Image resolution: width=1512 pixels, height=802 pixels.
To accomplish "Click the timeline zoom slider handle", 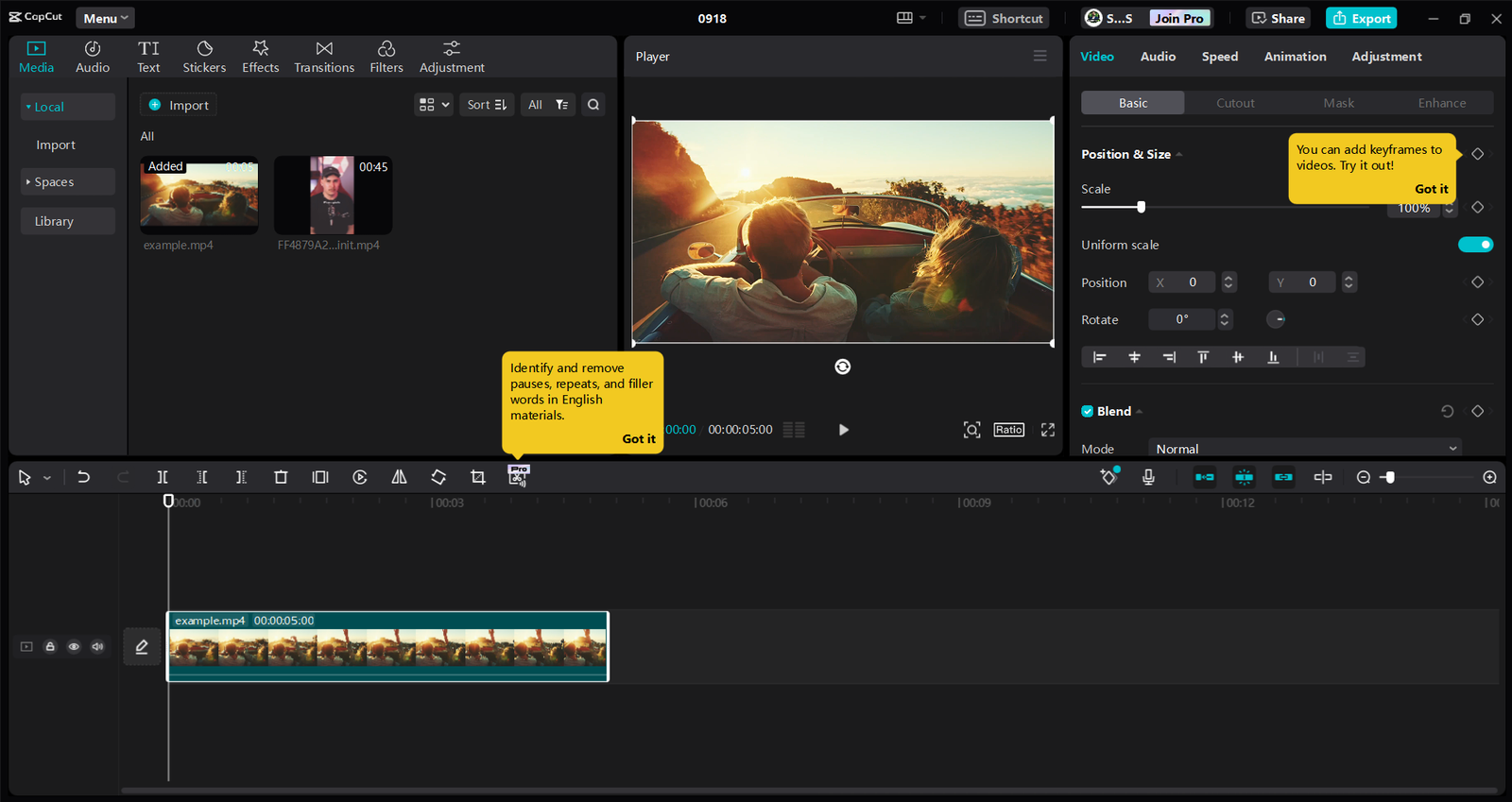I will tap(1390, 477).
